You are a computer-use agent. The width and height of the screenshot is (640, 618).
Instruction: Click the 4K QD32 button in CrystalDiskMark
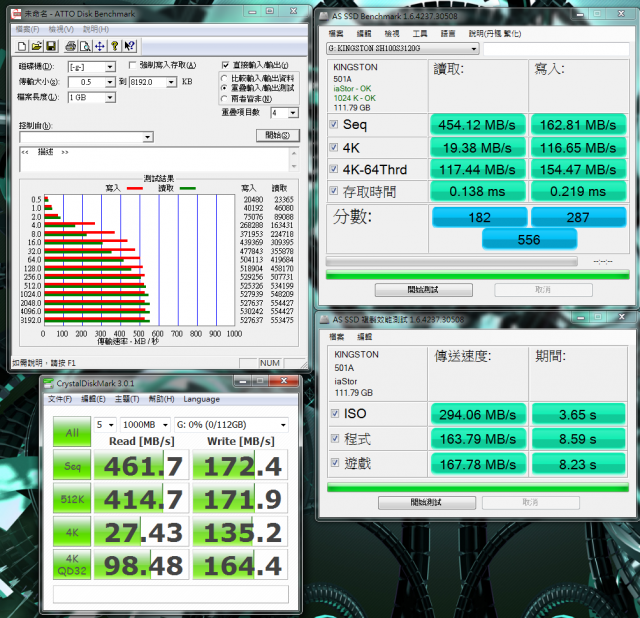[72, 565]
